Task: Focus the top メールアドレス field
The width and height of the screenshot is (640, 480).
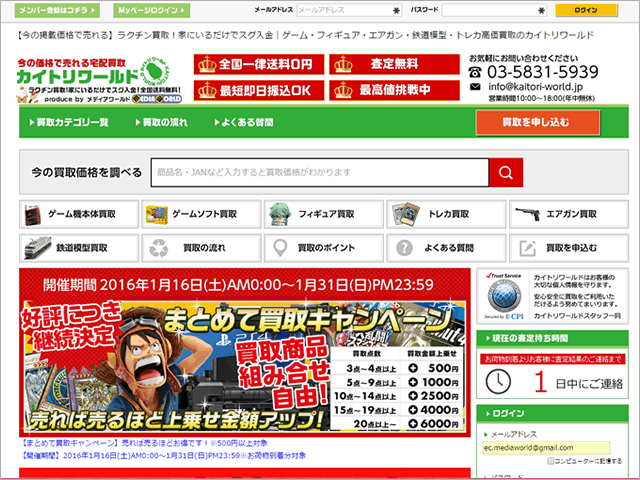Action: (349, 10)
